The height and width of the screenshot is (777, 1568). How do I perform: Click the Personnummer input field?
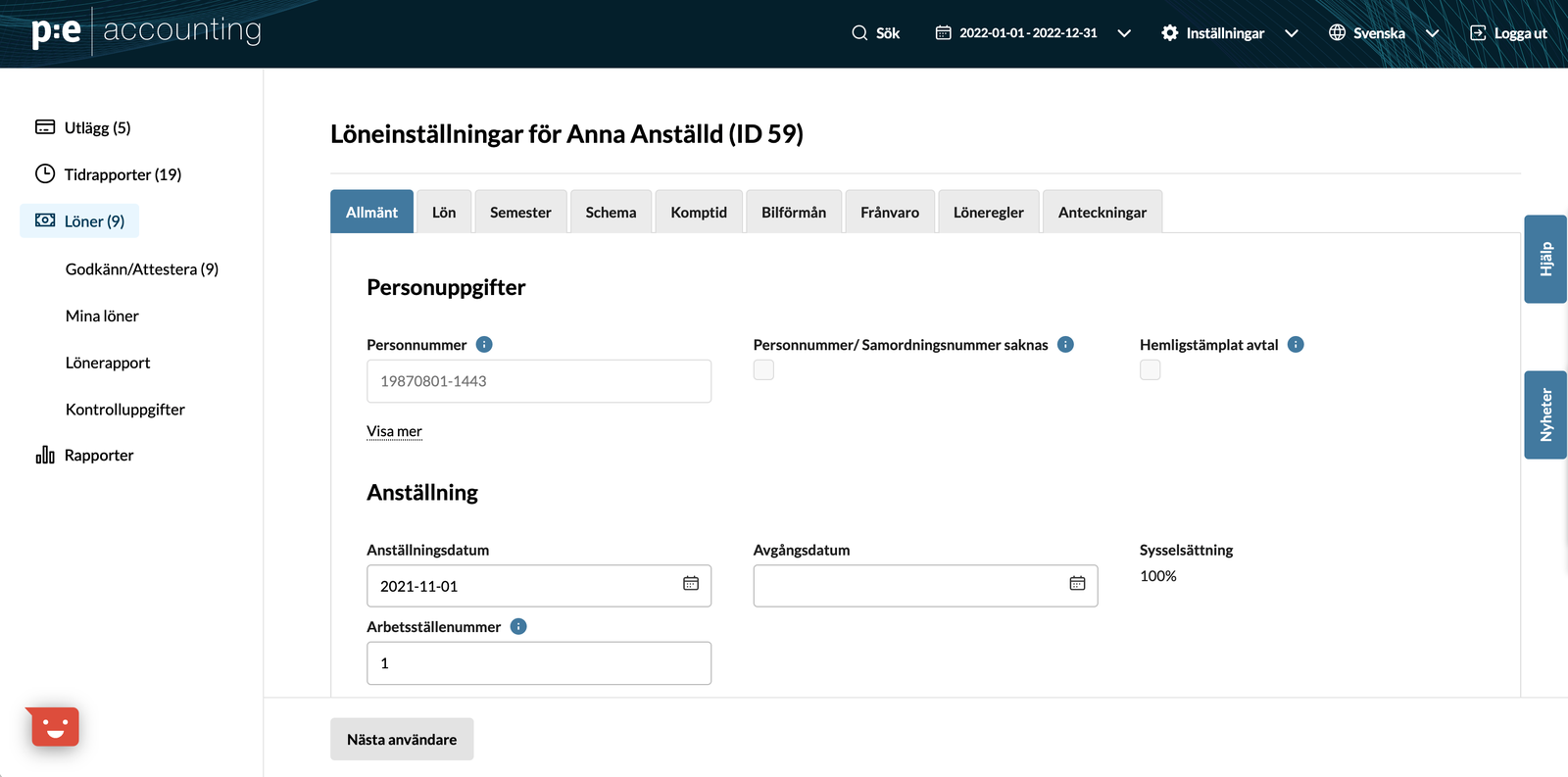(x=539, y=381)
